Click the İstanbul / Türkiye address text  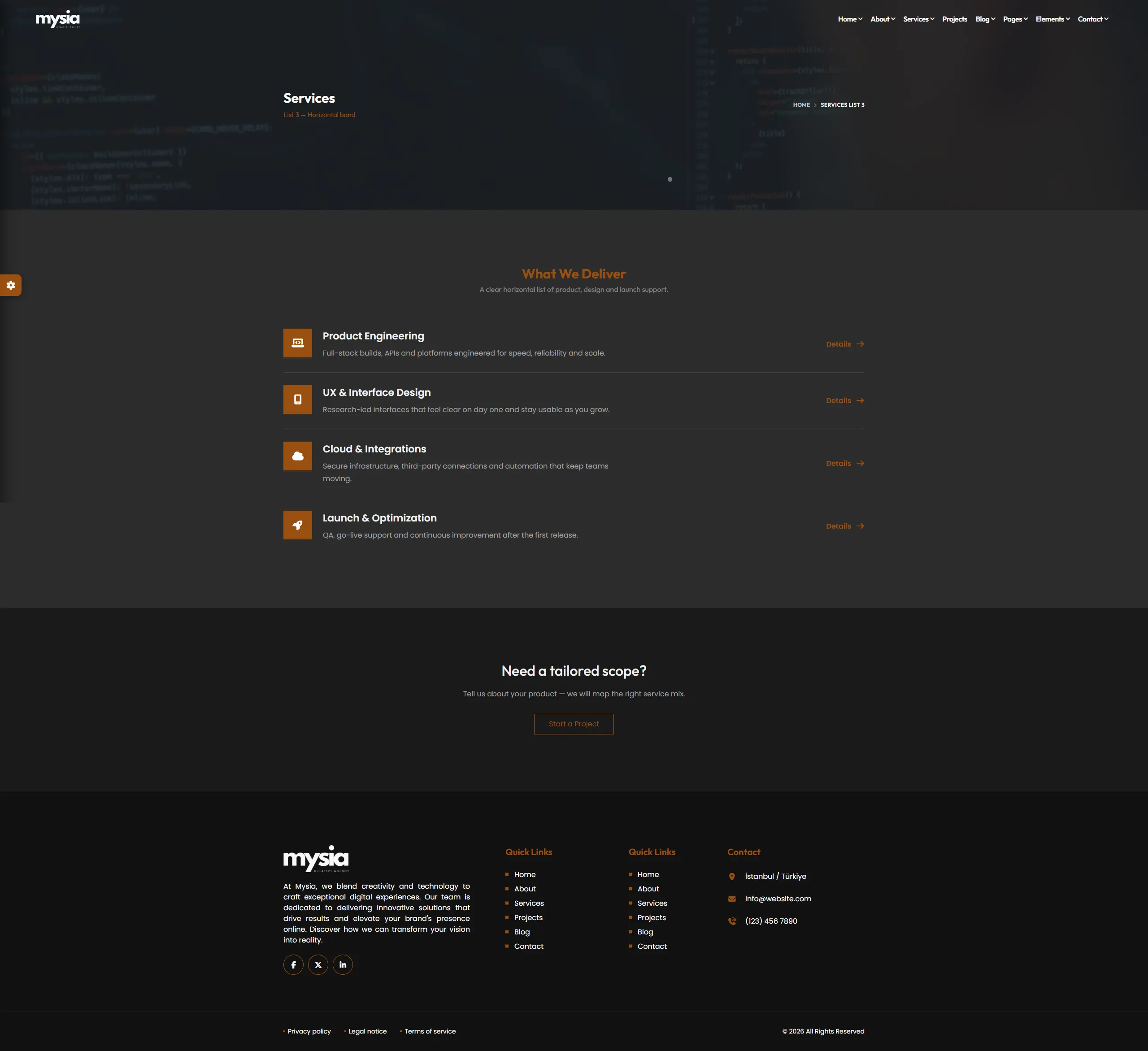(x=776, y=876)
